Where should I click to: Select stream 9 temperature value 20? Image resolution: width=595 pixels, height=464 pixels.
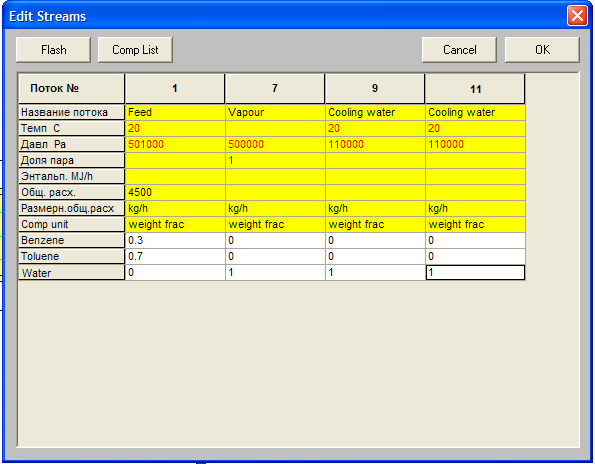pos(375,128)
